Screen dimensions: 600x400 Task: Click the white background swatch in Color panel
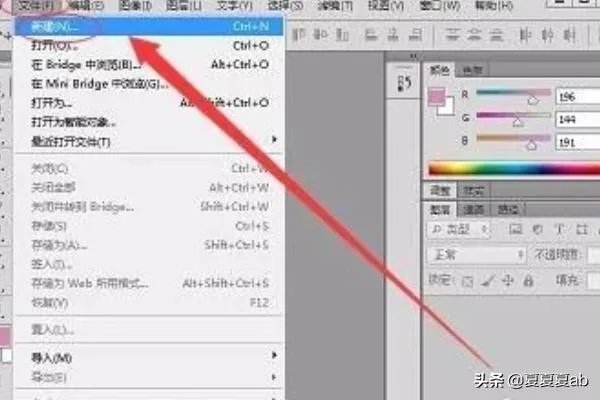click(x=448, y=108)
